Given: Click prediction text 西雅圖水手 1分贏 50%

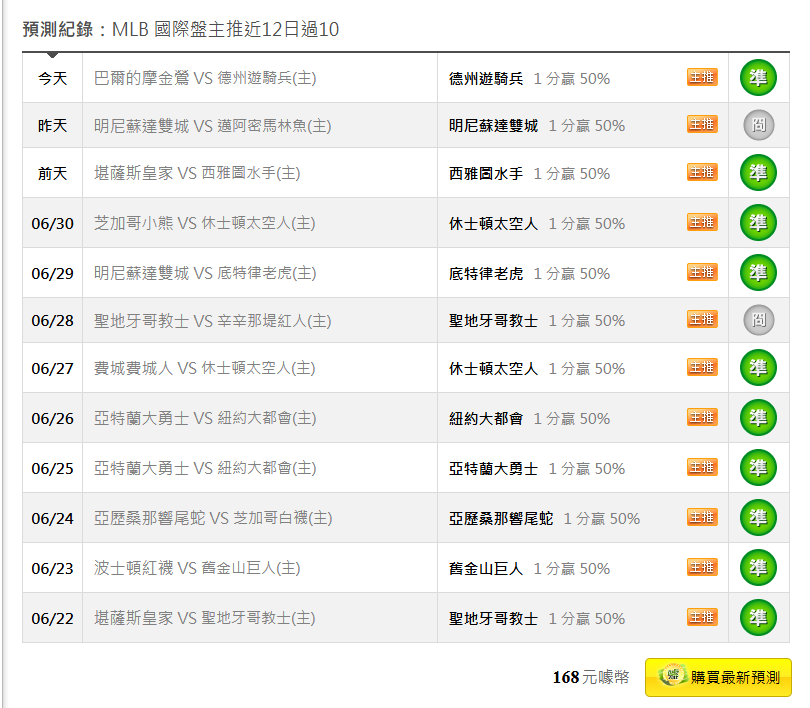Looking at the screenshot, I should pyautogui.click(x=529, y=174).
